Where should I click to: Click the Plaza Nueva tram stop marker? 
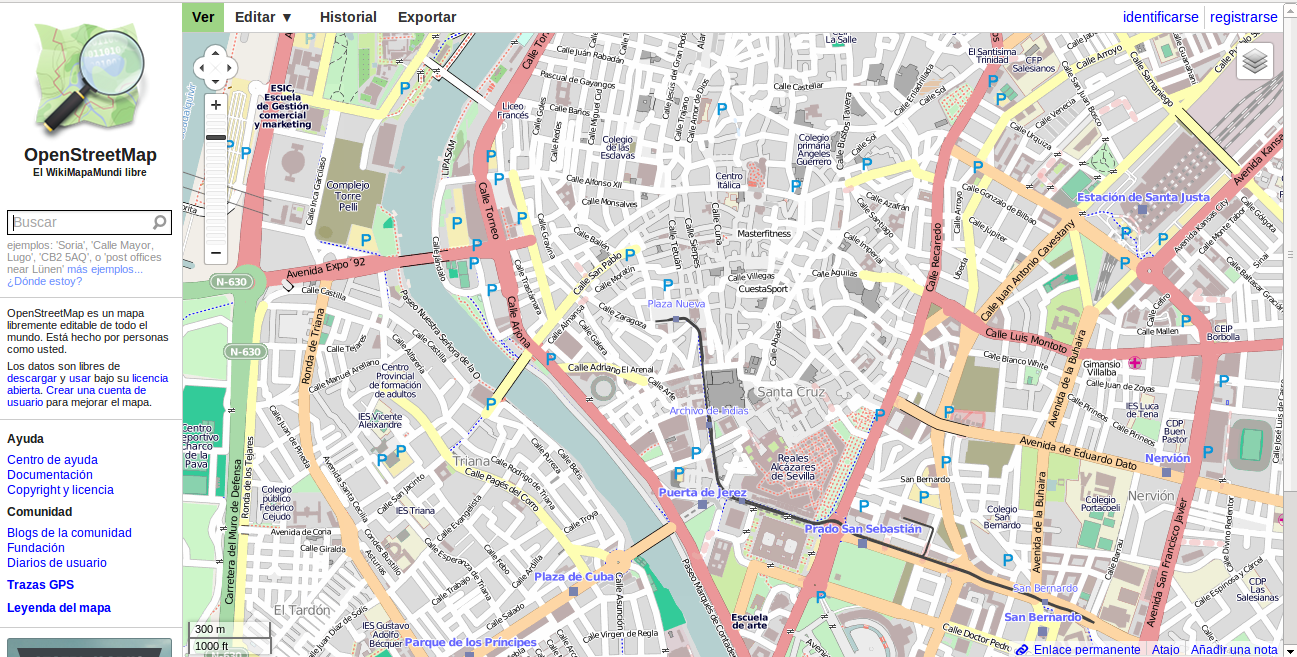click(x=677, y=319)
